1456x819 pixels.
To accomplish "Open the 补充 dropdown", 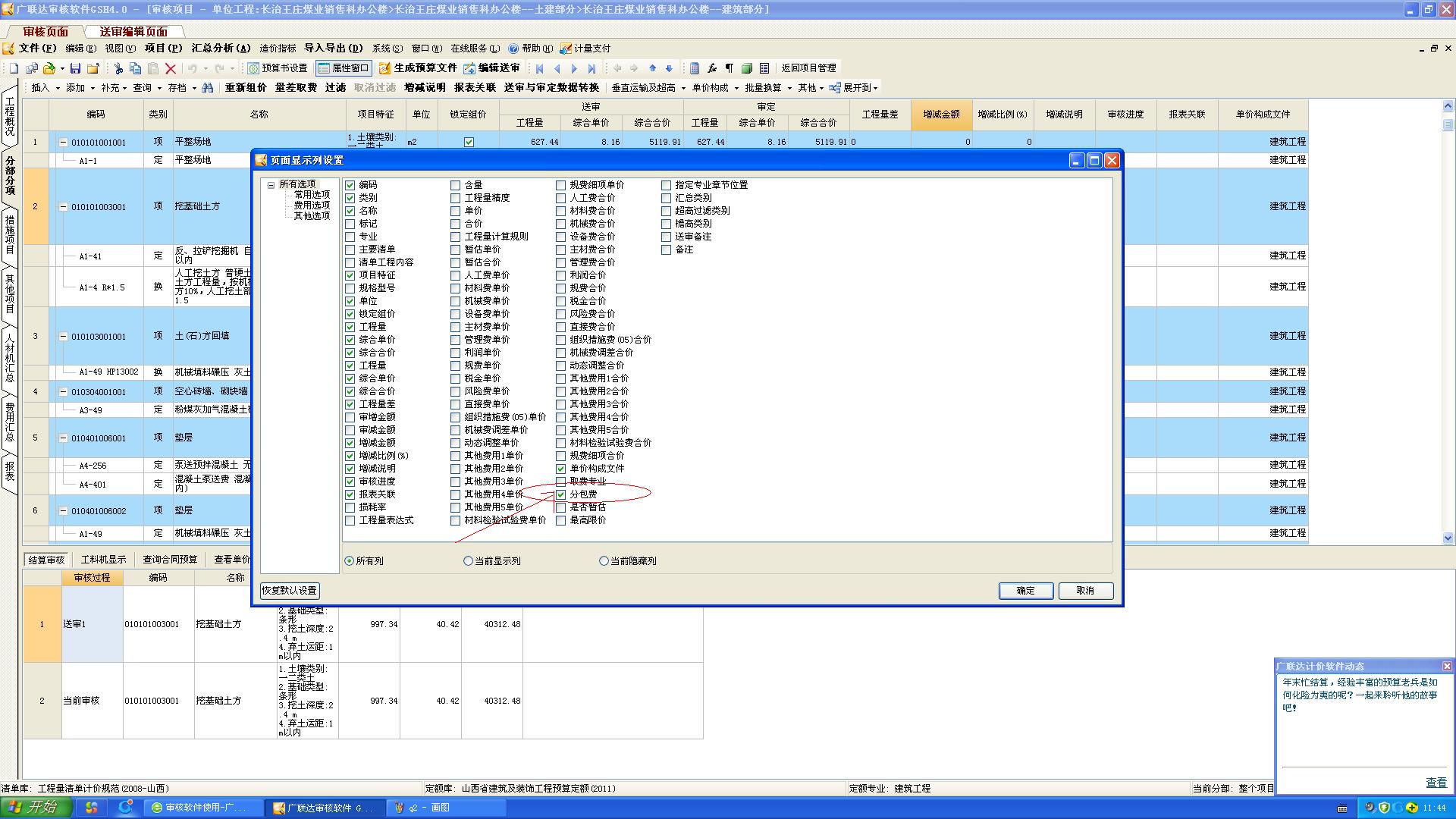I will tap(114, 88).
